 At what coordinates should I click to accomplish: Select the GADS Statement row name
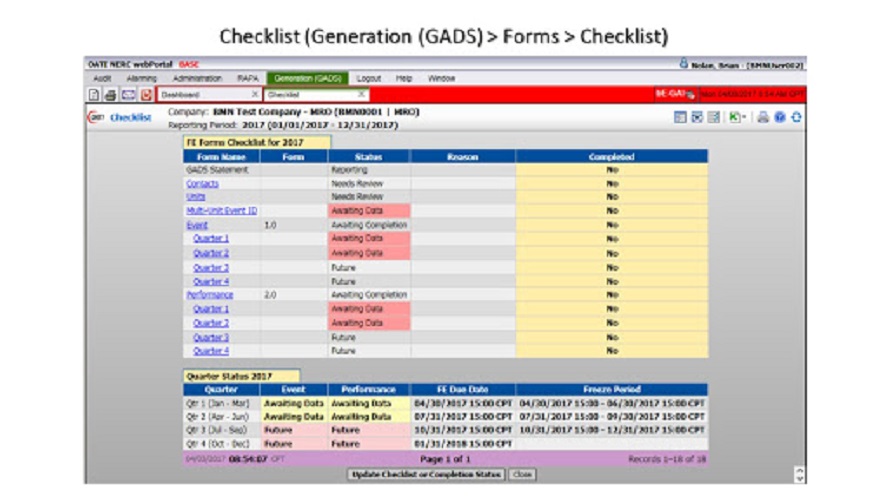point(217,170)
